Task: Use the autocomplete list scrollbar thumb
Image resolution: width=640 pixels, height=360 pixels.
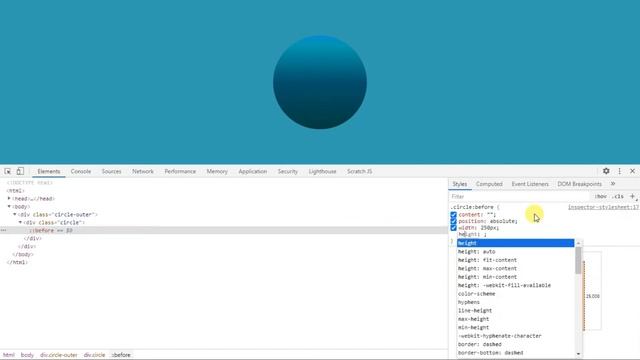Action: click(x=578, y=260)
